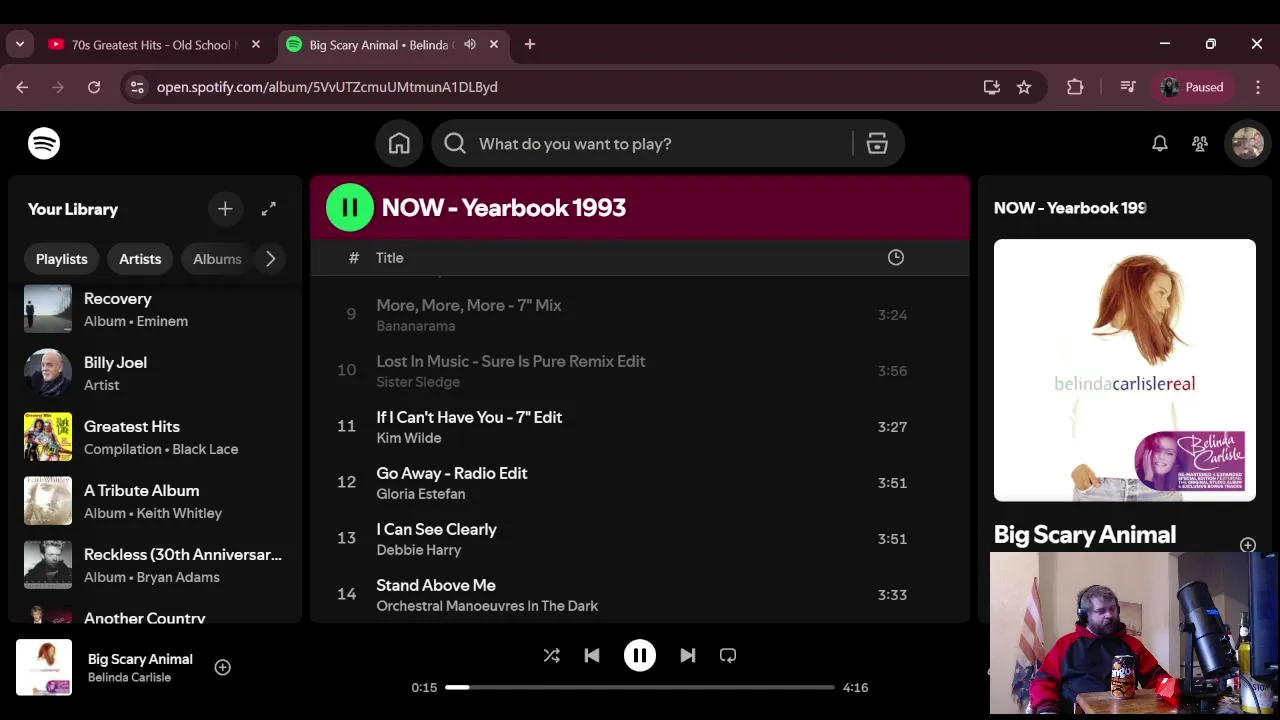Open the tab search dropdown
The width and height of the screenshot is (1280, 720).
(x=19, y=45)
